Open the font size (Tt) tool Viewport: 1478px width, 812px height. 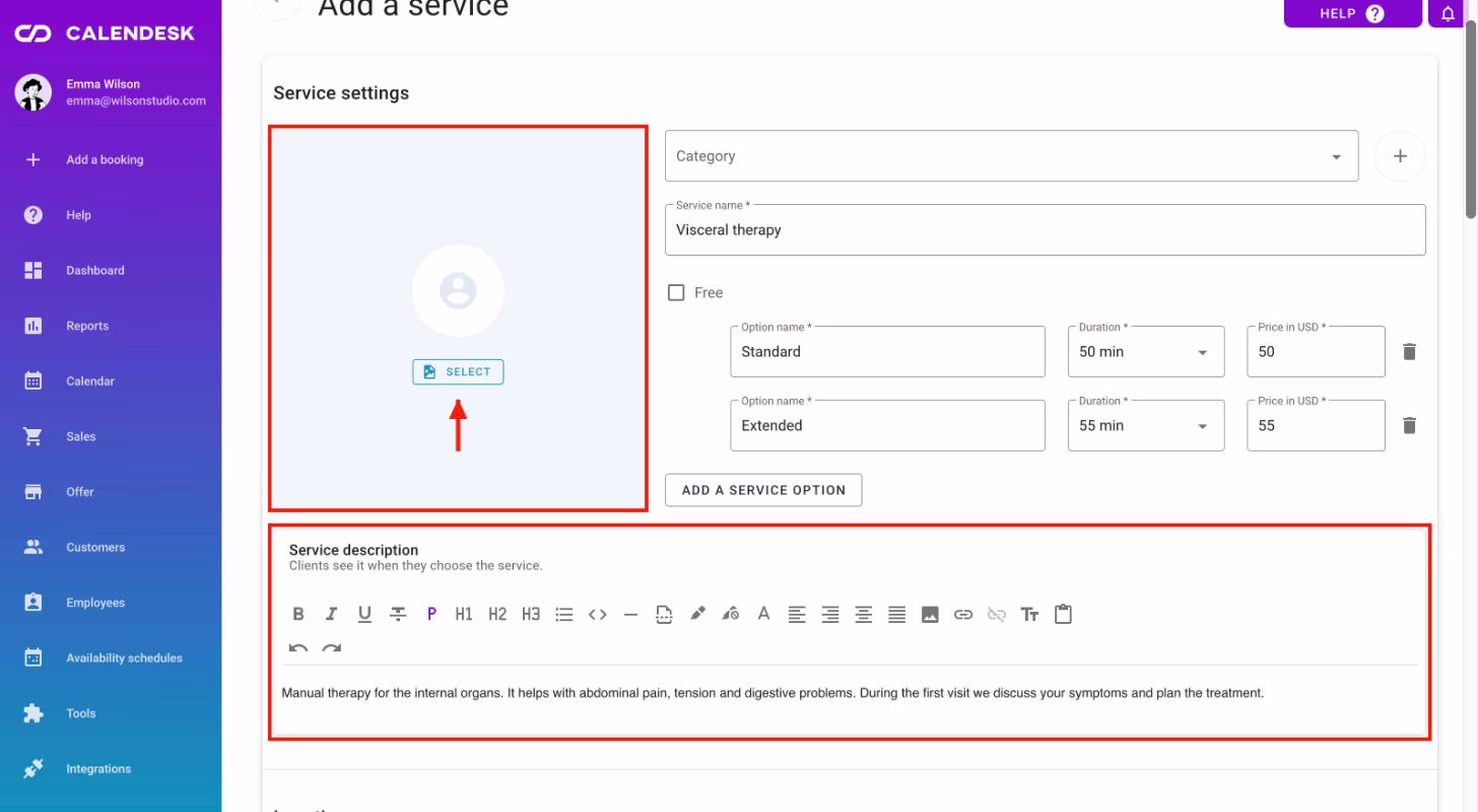[1030, 615]
